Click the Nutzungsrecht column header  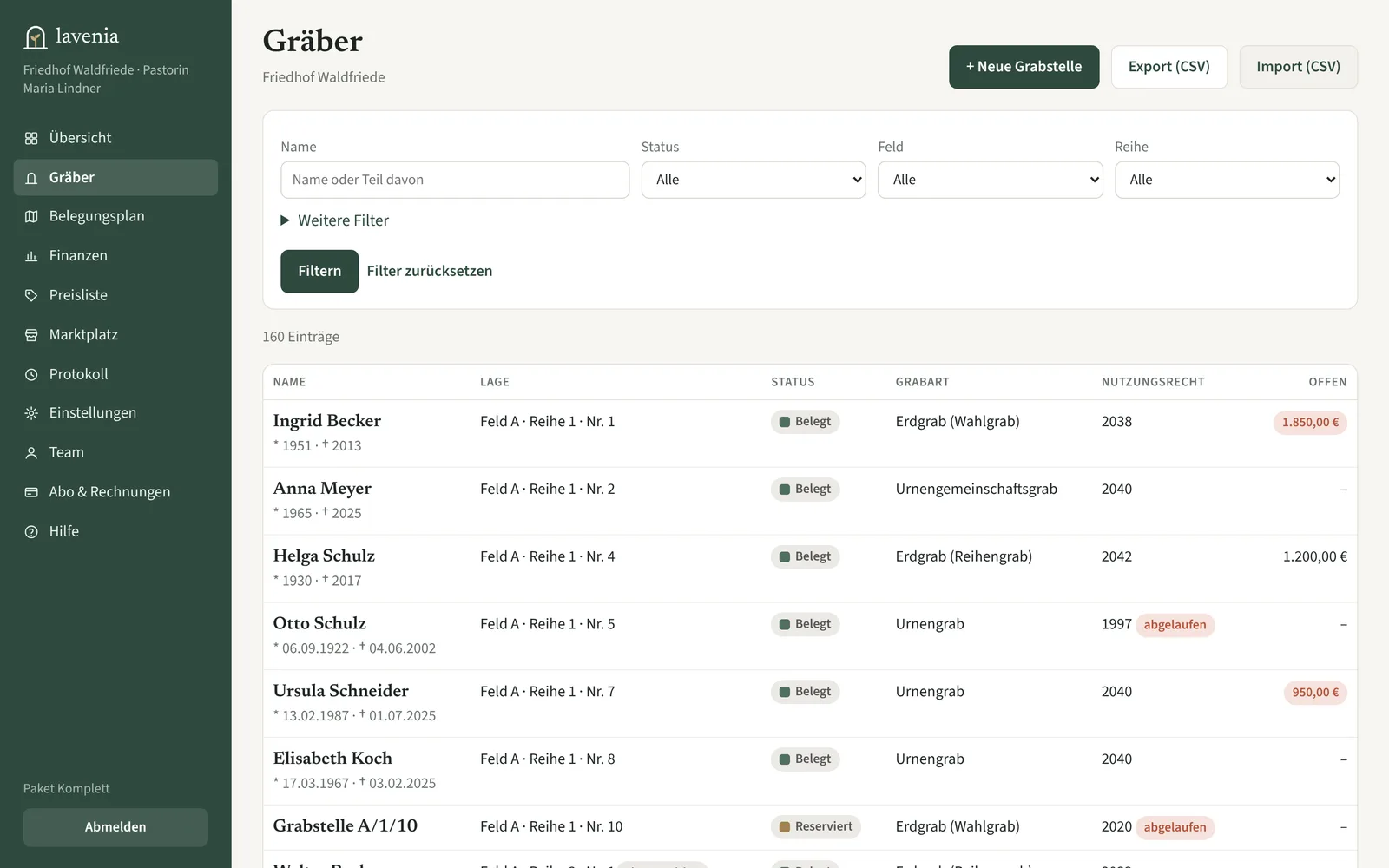[1153, 382]
